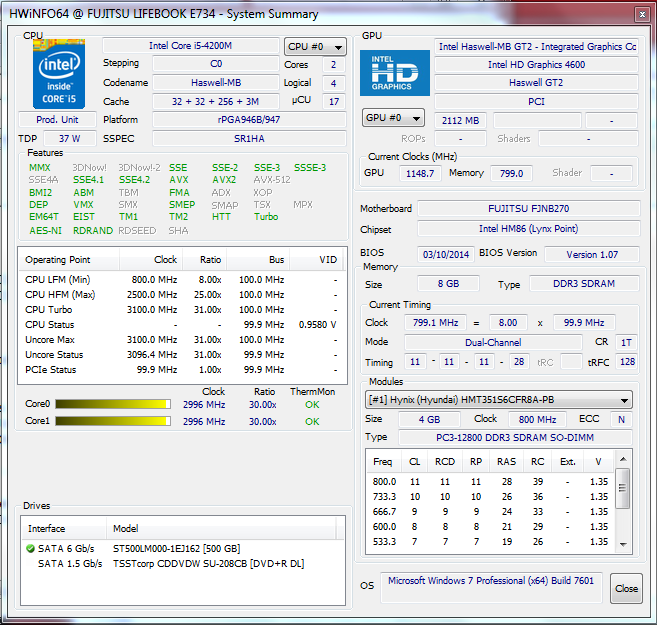This screenshot has height=625, width=657.
Task: Select the Codename field Haswell-MB
Action: click(216, 83)
